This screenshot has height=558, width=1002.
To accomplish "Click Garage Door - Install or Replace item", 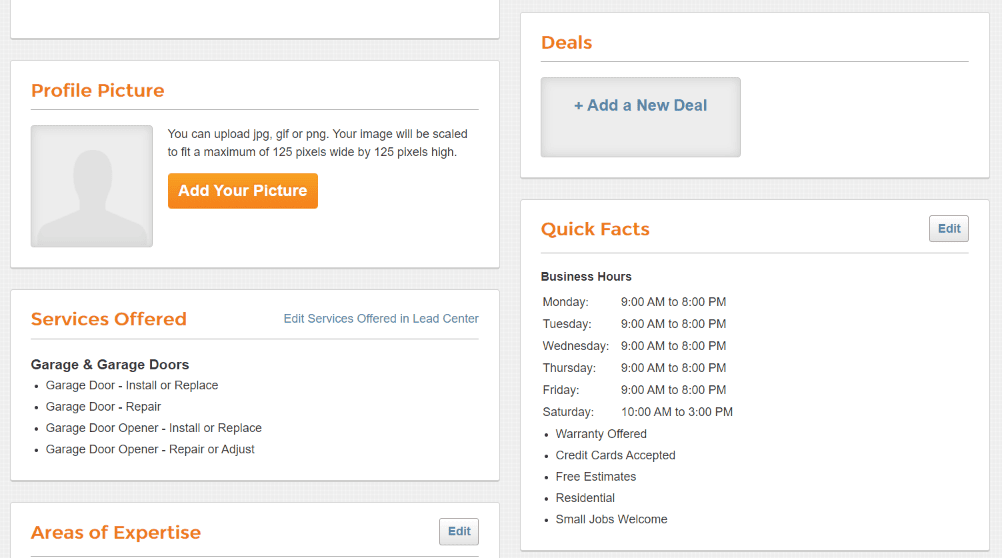I will point(132,385).
